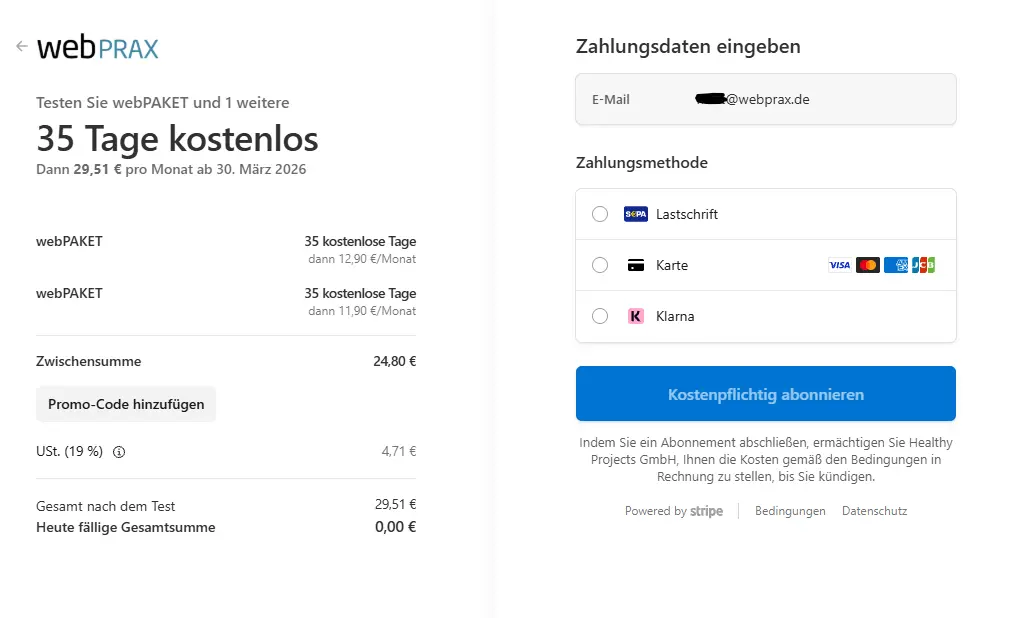Click the Klarna payment method label
The width and height of the screenshot is (1024, 618).
pyautogui.click(x=675, y=316)
